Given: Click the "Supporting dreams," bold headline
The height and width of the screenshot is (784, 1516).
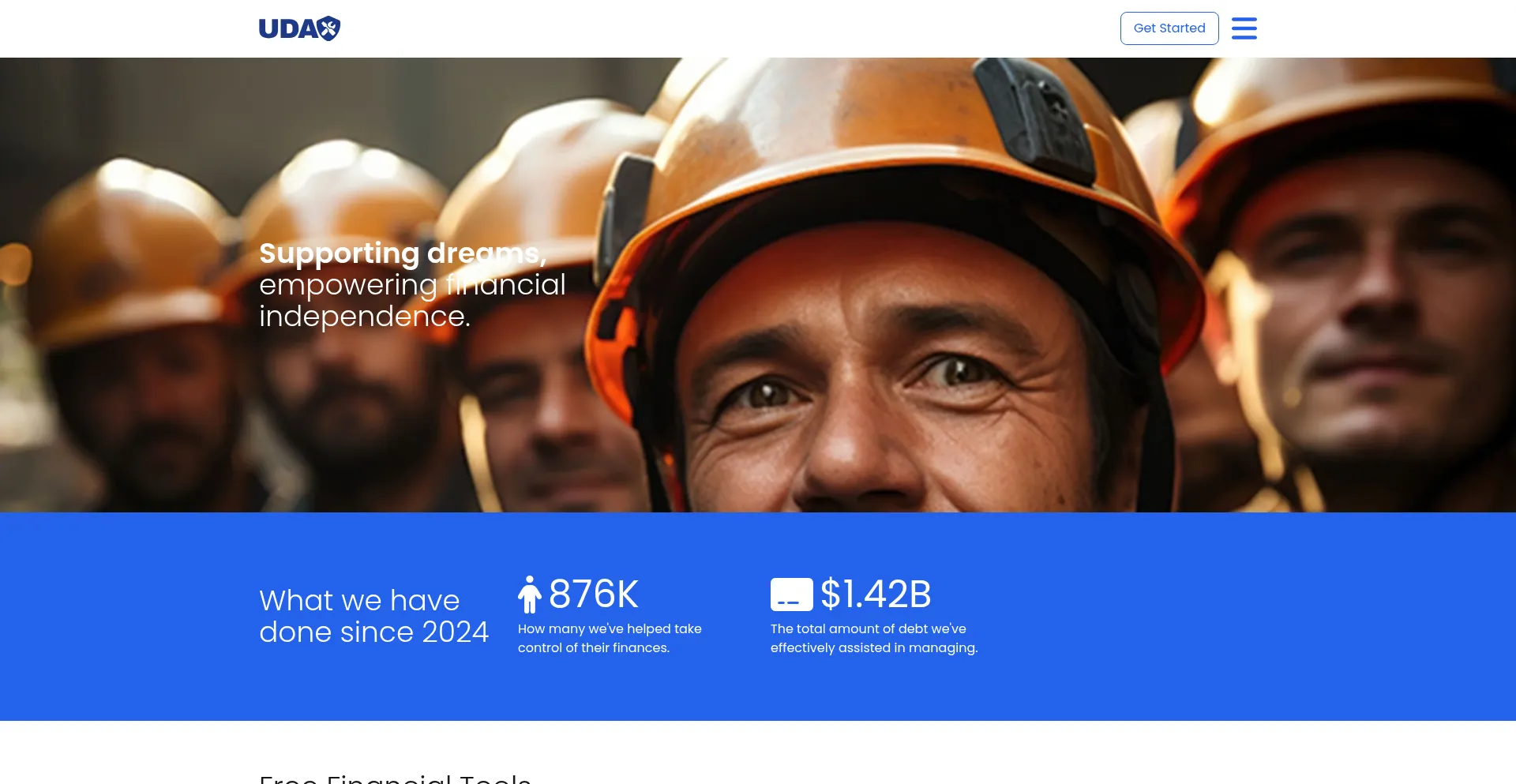Looking at the screenshot, I should [x=403, y=253].
